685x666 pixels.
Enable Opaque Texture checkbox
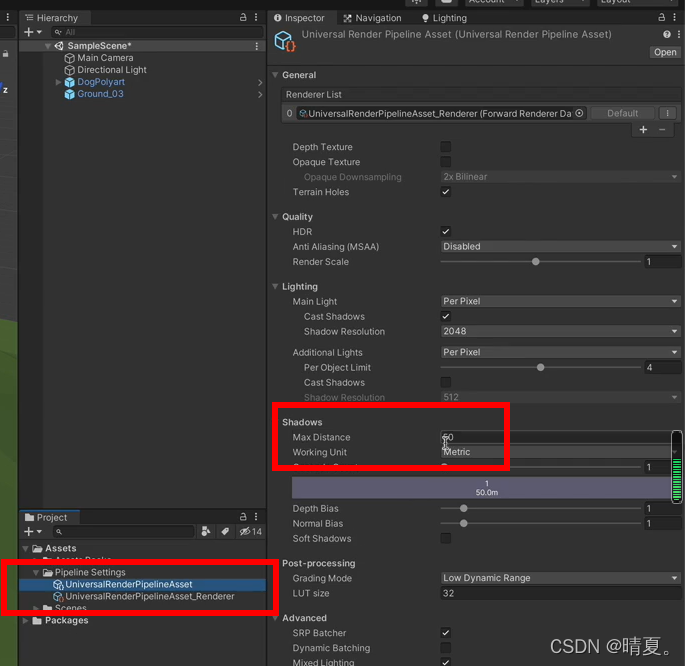tap(446, 162)
